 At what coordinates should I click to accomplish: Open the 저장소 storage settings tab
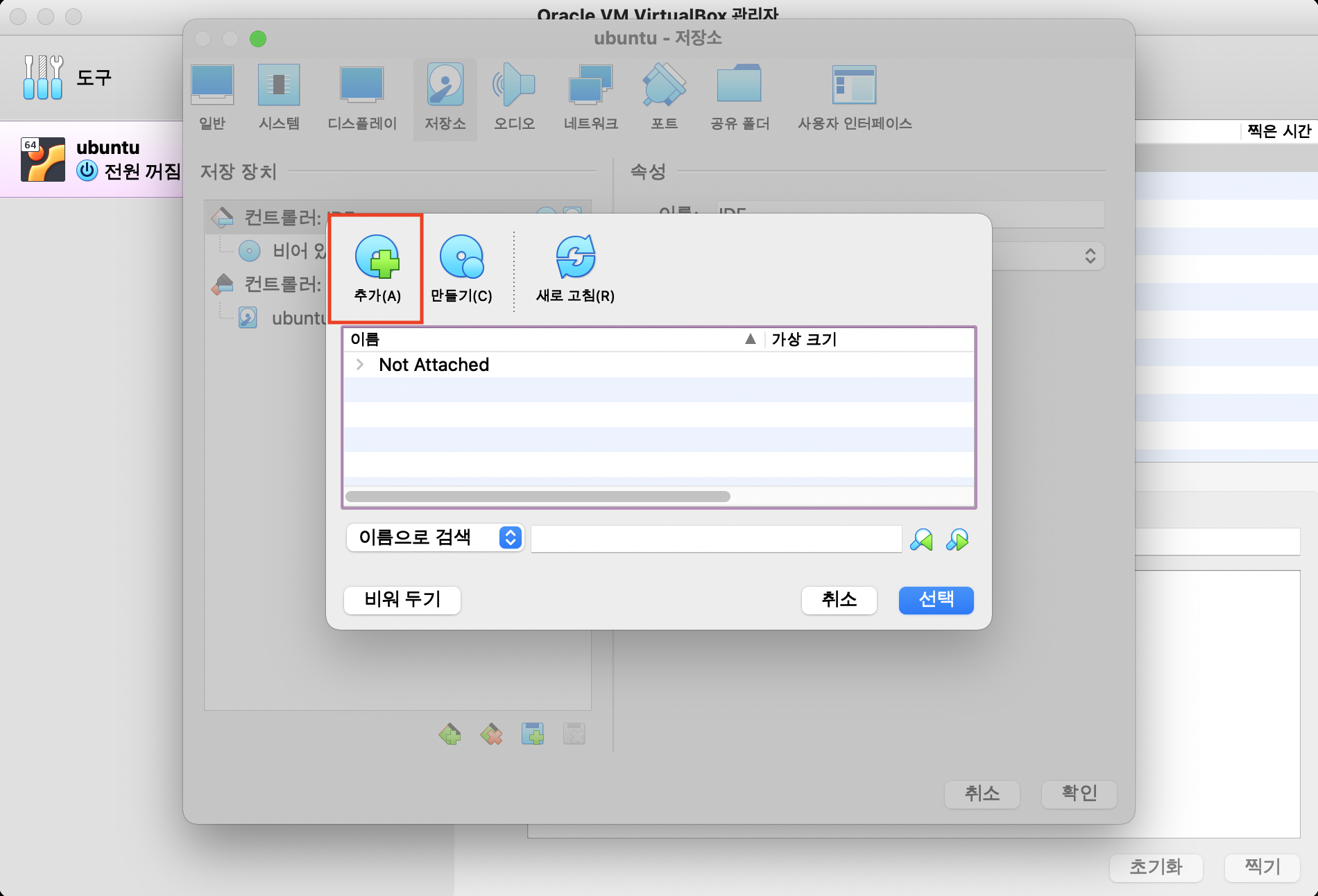(x=445, y=98)
